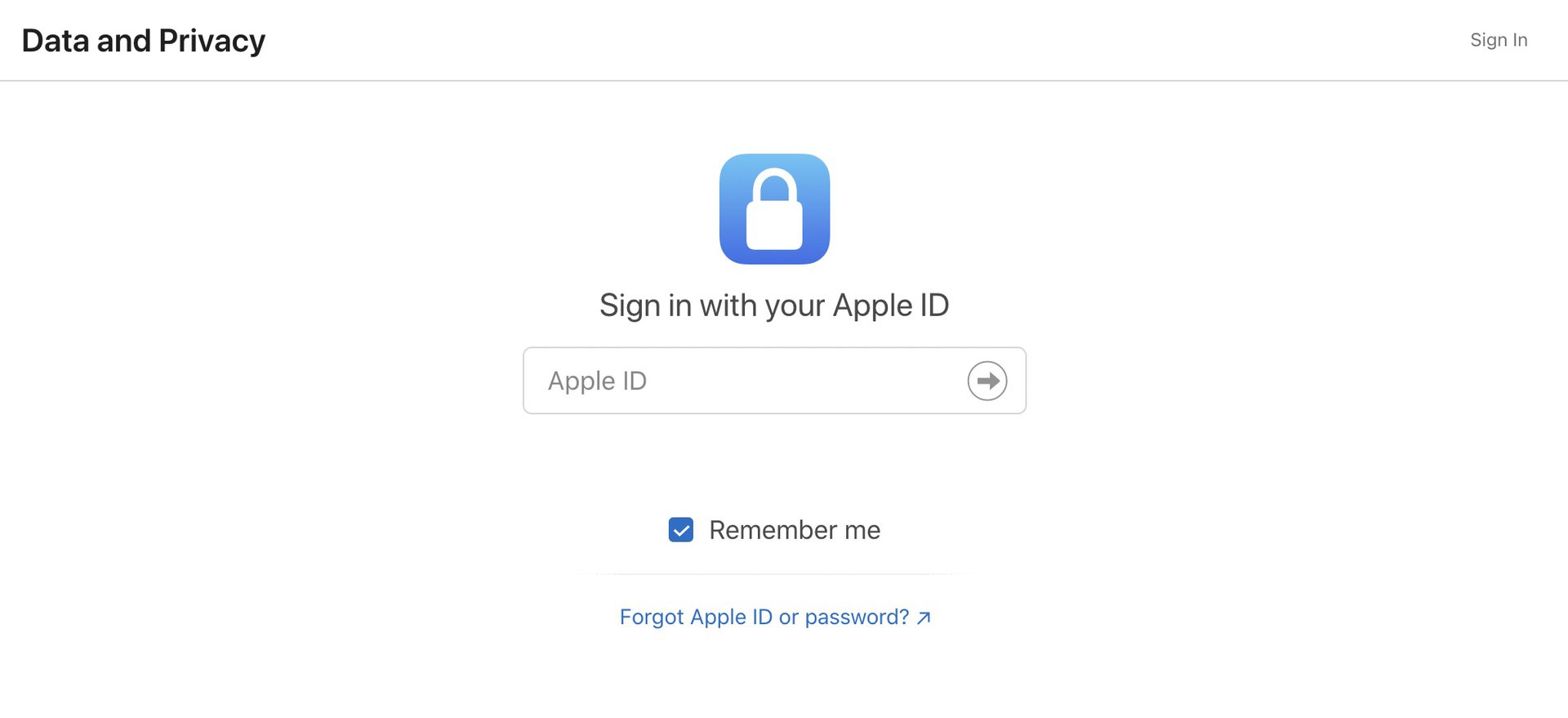This screenshot has height=718, width=1568.
Task: Uncheck the Remember me checkbox
Action: tap(681, 530)
